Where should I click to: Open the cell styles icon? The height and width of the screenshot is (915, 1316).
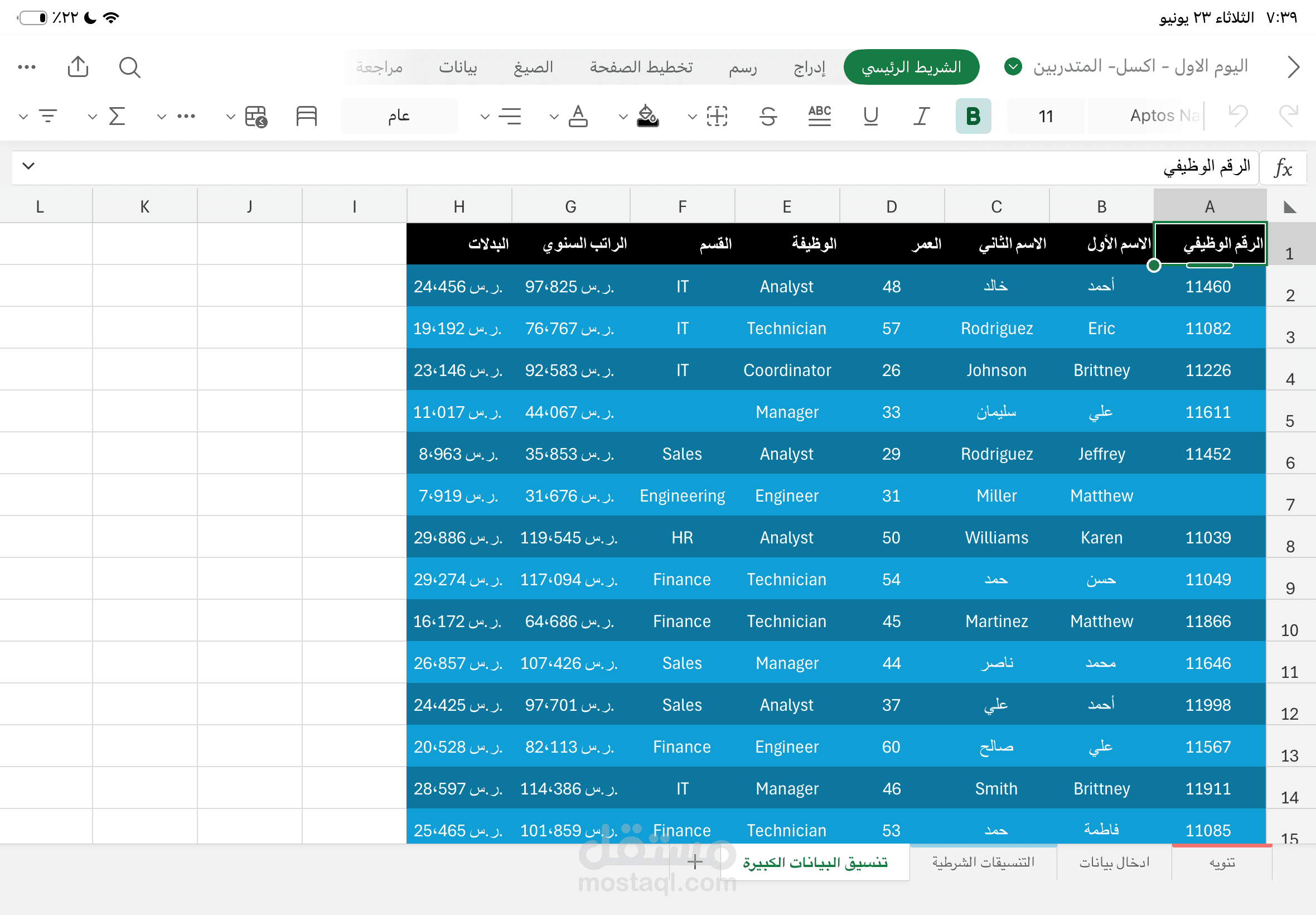pos(307,116)
